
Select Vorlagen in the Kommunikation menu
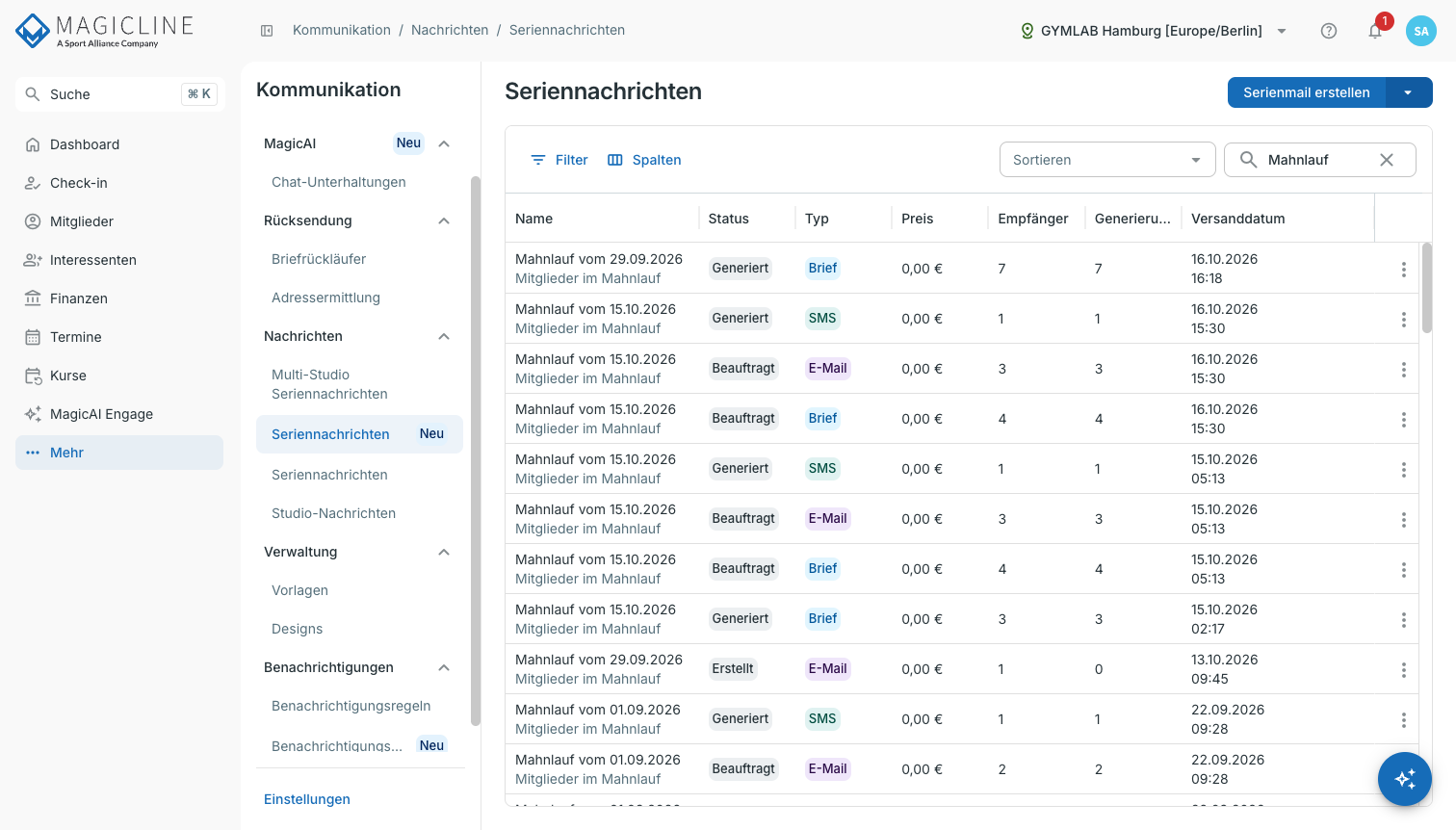pyautogui.click(x=299, y=590)
